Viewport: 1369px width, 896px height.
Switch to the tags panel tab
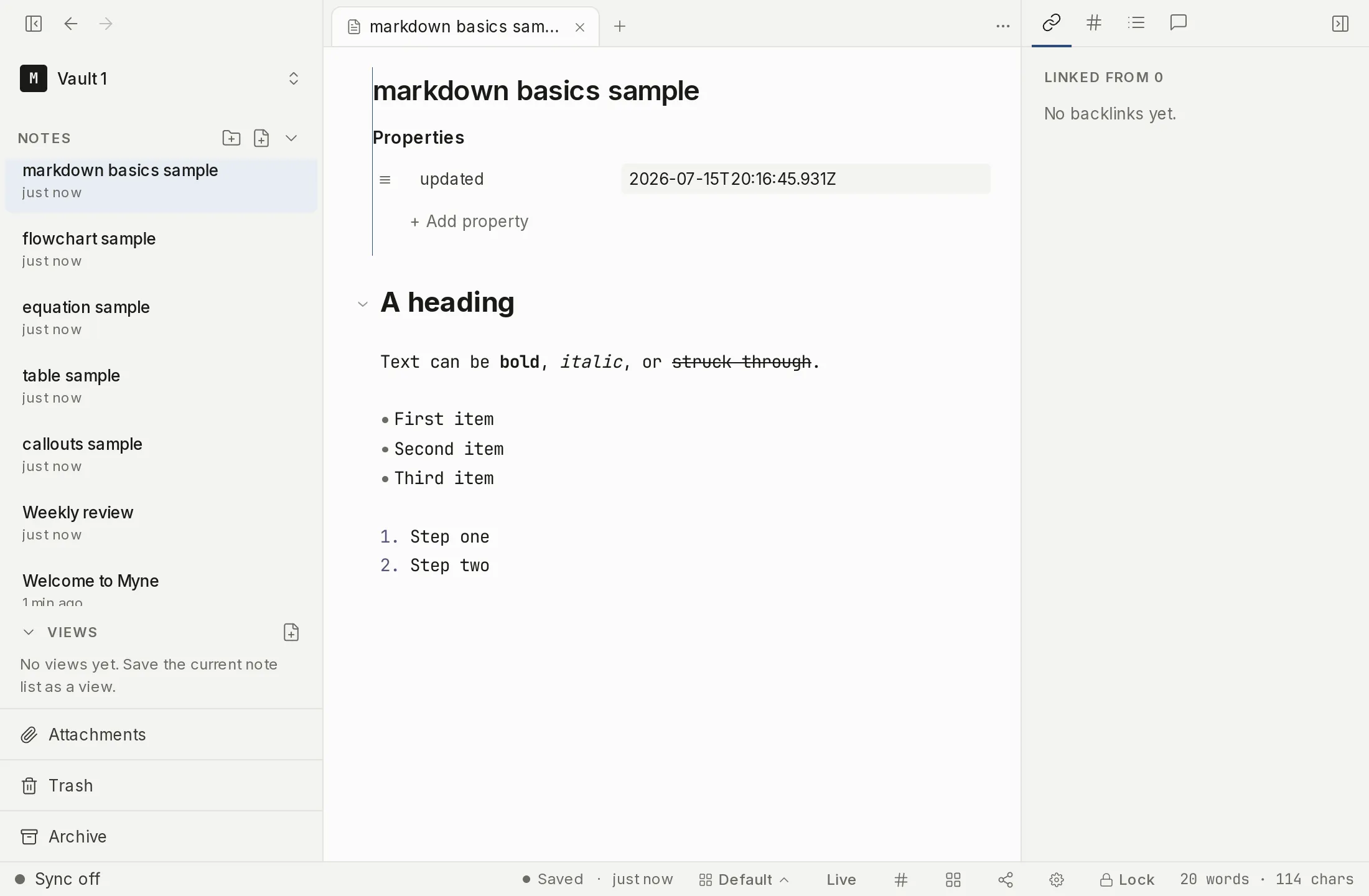click(1094, 23)
